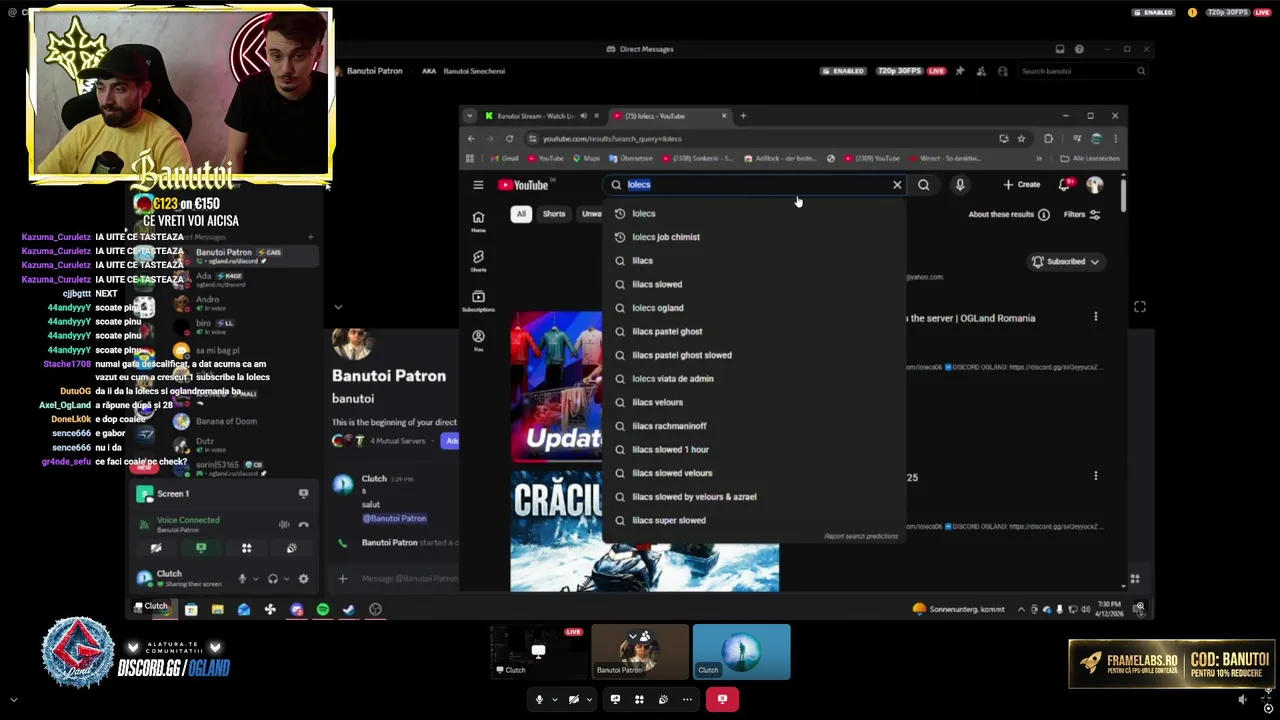Screen dimensions: 1280x720
Task: Select the lolecs - YouTube browser tab
Action: tap(668, 116)
